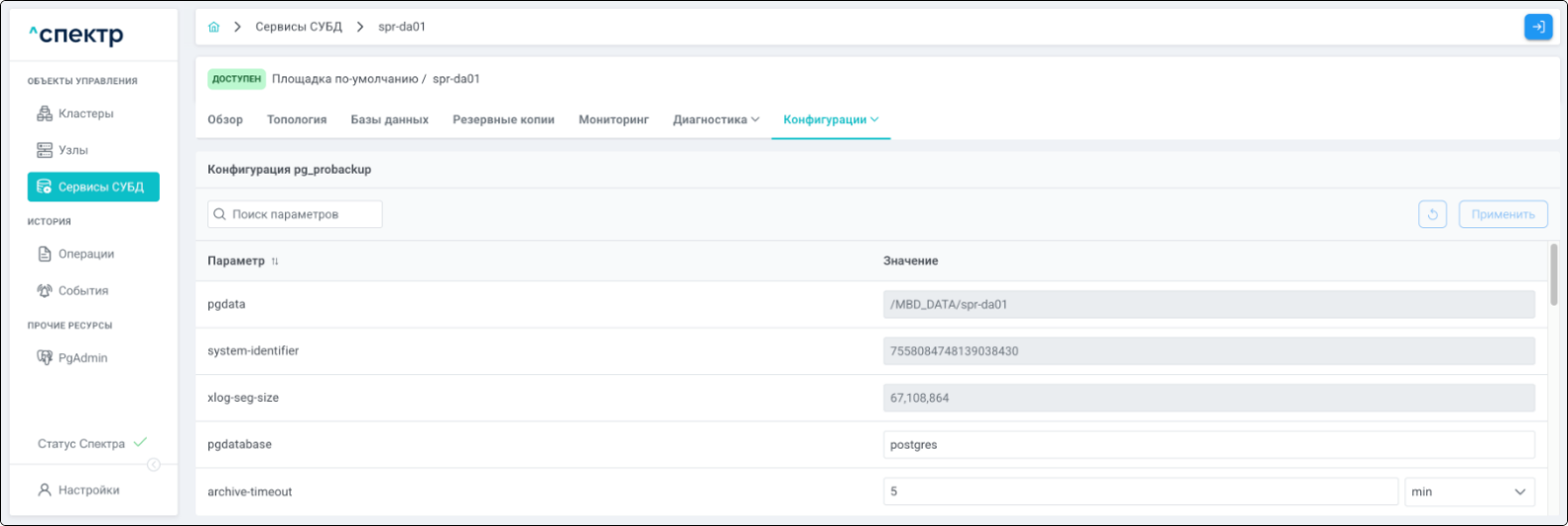Go to Сервисы СУБД breadcrumb link
Viewport: 1568px width, 526px height.
[x=299, y=27]
